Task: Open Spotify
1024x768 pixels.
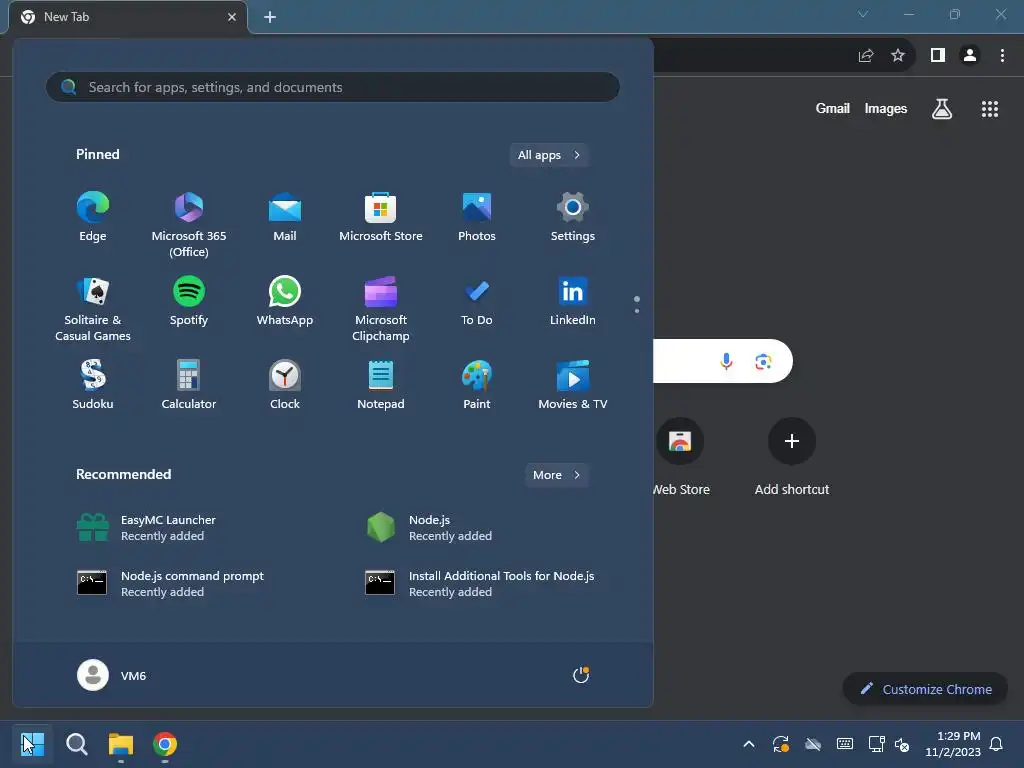Action: [x=189, y=301]
